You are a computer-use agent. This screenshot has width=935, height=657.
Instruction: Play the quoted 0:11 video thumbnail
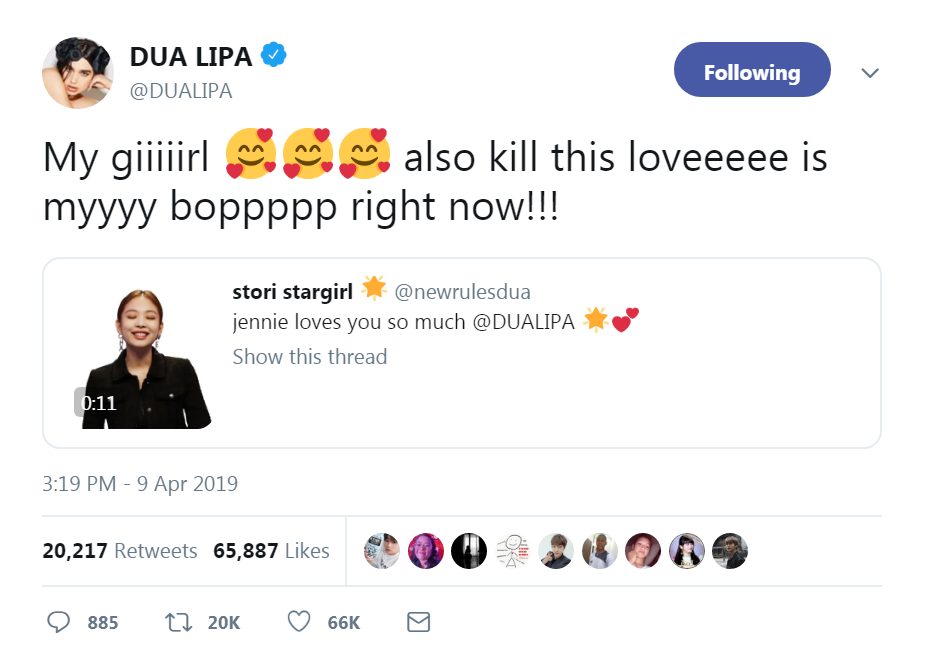(x=146, y=357)
